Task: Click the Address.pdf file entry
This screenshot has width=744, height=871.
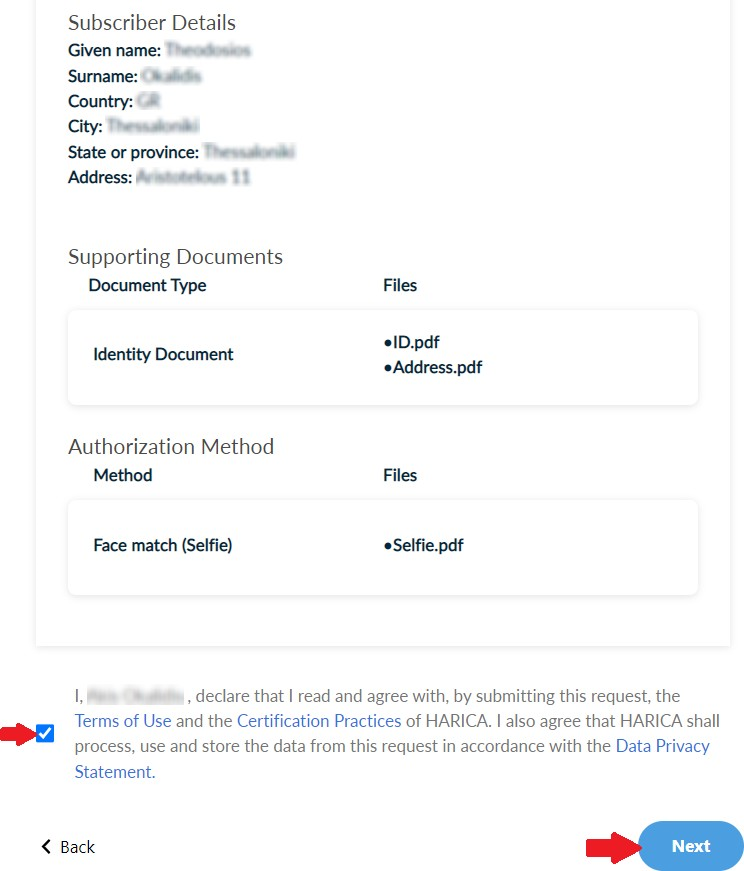Action: [436, 367]
